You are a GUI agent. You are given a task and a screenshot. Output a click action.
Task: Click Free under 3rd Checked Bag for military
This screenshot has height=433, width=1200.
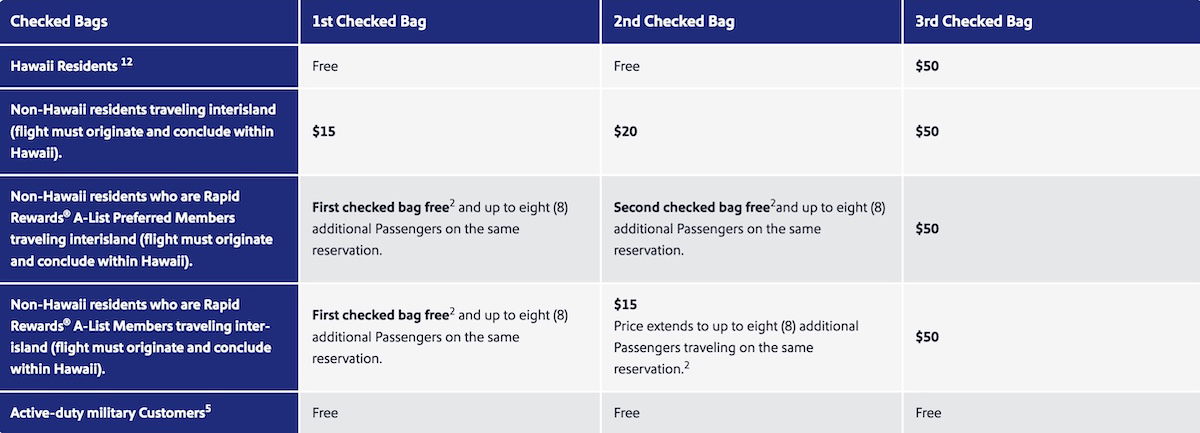(928, 412)
